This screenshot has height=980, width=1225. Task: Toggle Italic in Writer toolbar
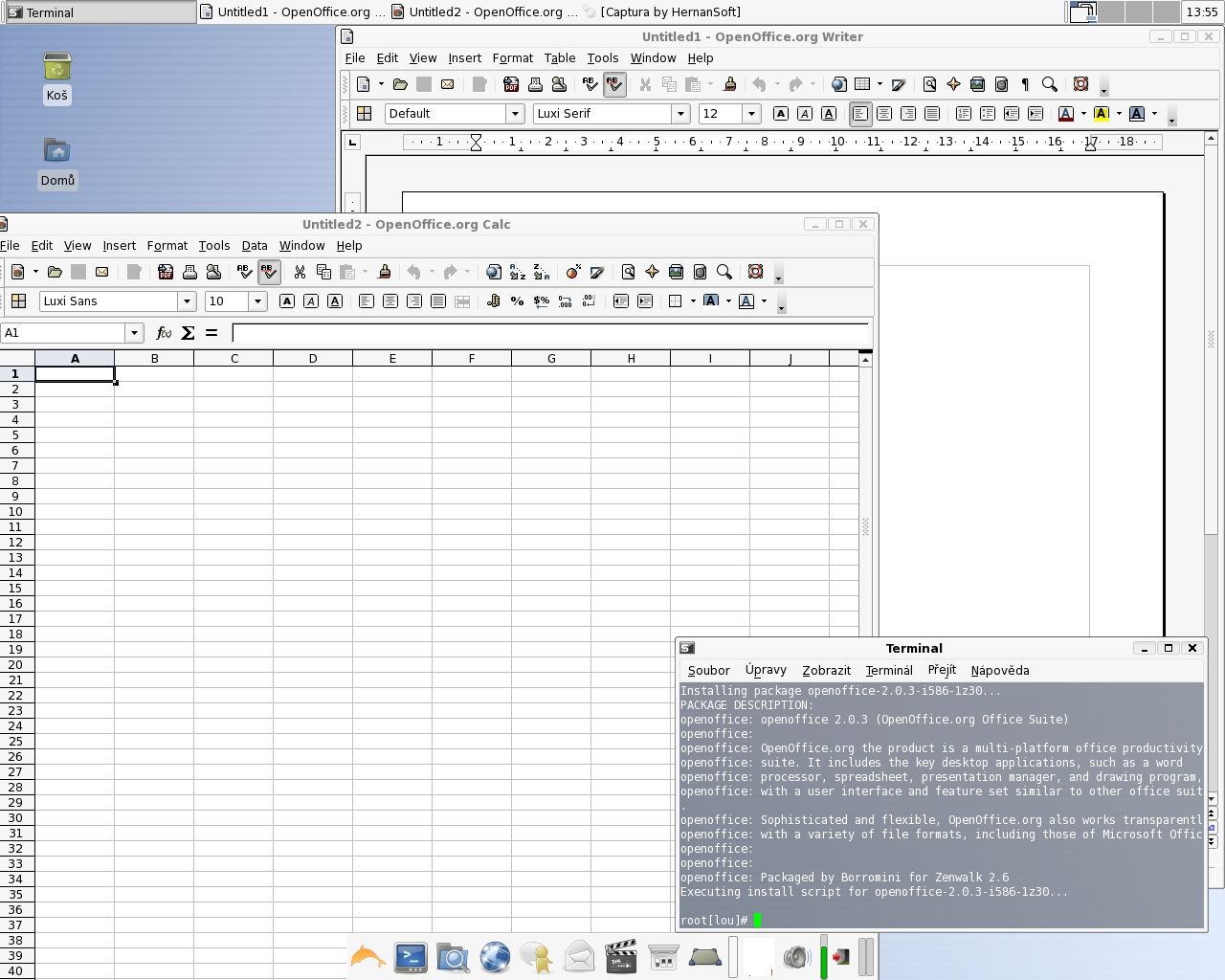pyautogui.click(x=805, y=113)
